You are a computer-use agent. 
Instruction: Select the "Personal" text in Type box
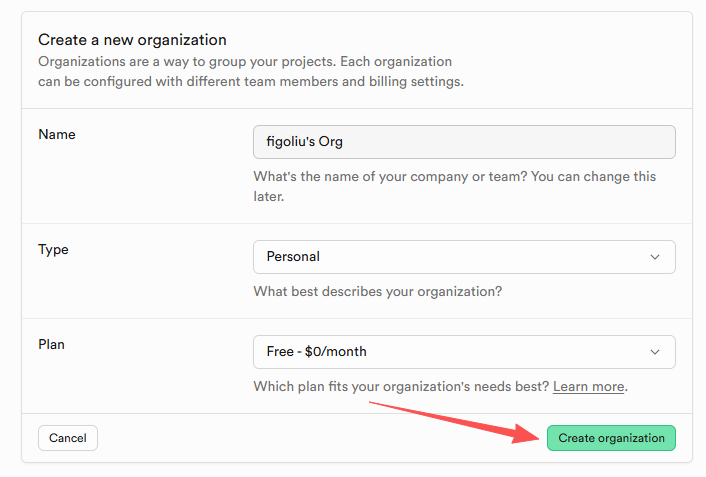point(293,257)
